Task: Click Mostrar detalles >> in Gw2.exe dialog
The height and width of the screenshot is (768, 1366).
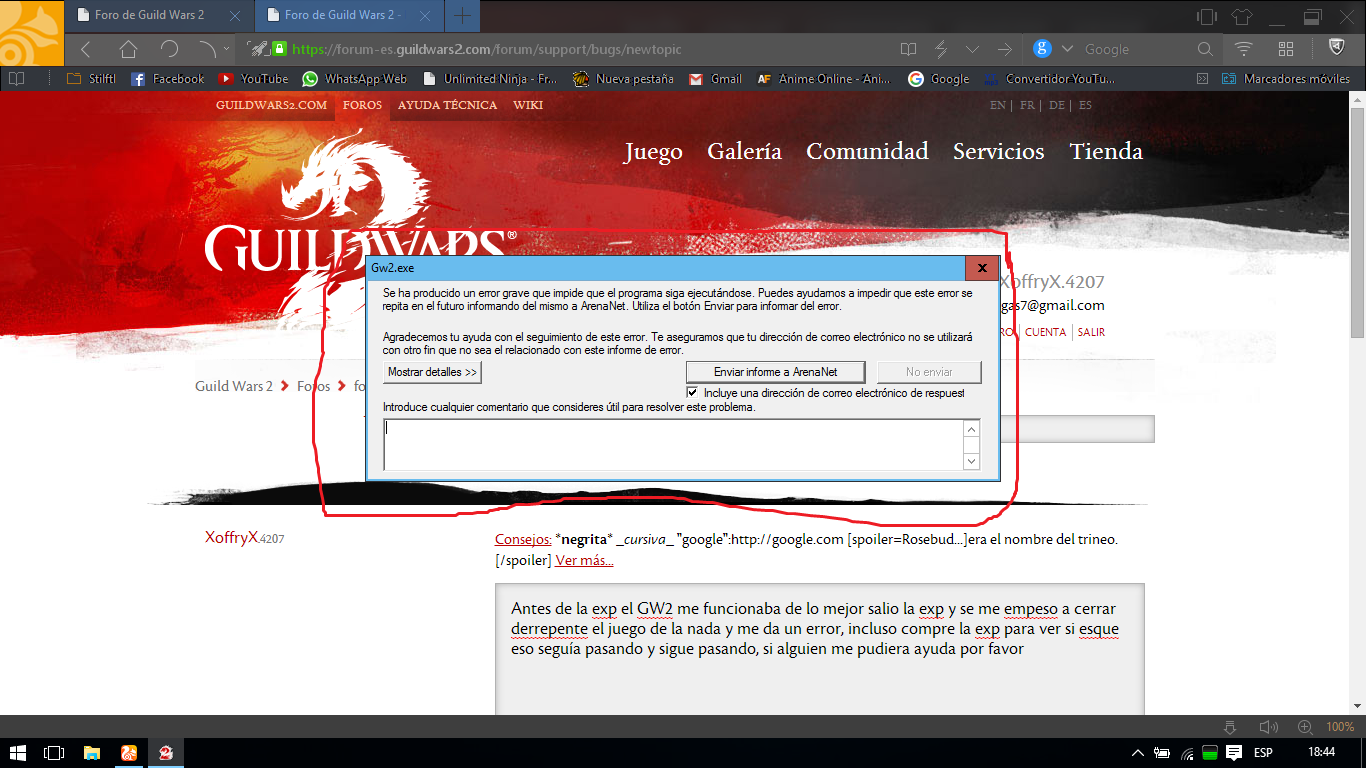Action: click(433, 372)
